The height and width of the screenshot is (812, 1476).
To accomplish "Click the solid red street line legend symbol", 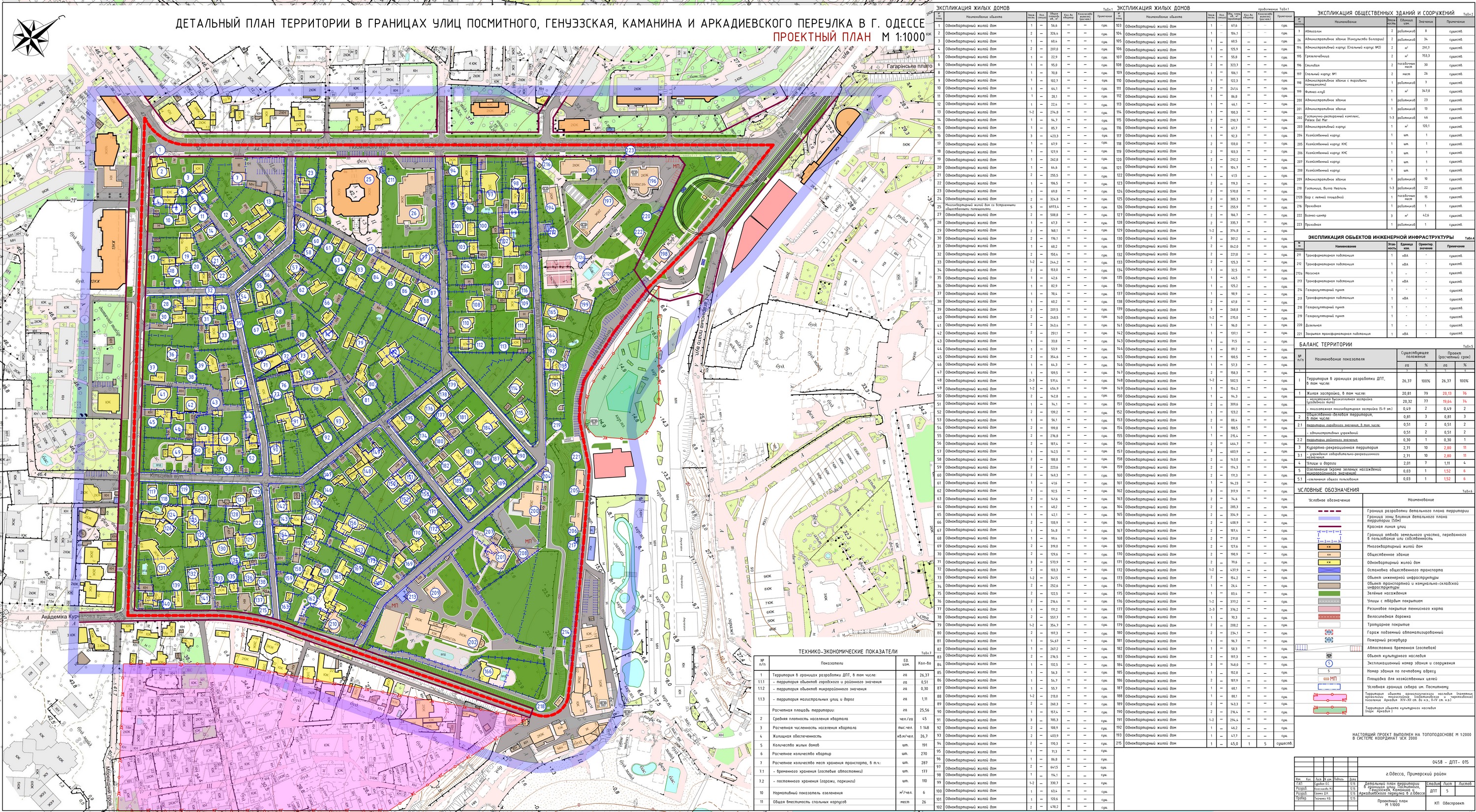I will 1329,527.
